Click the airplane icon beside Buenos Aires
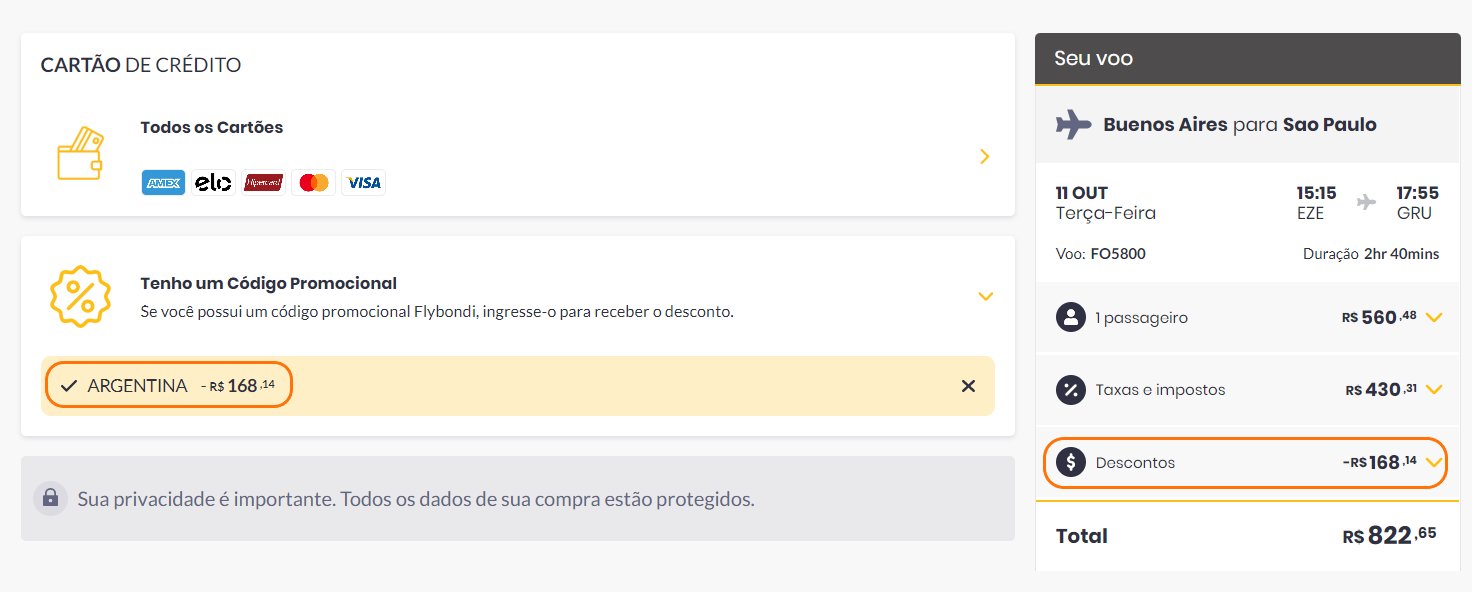The width and height of the screenshot is (1472, 592). [1073, 125]
